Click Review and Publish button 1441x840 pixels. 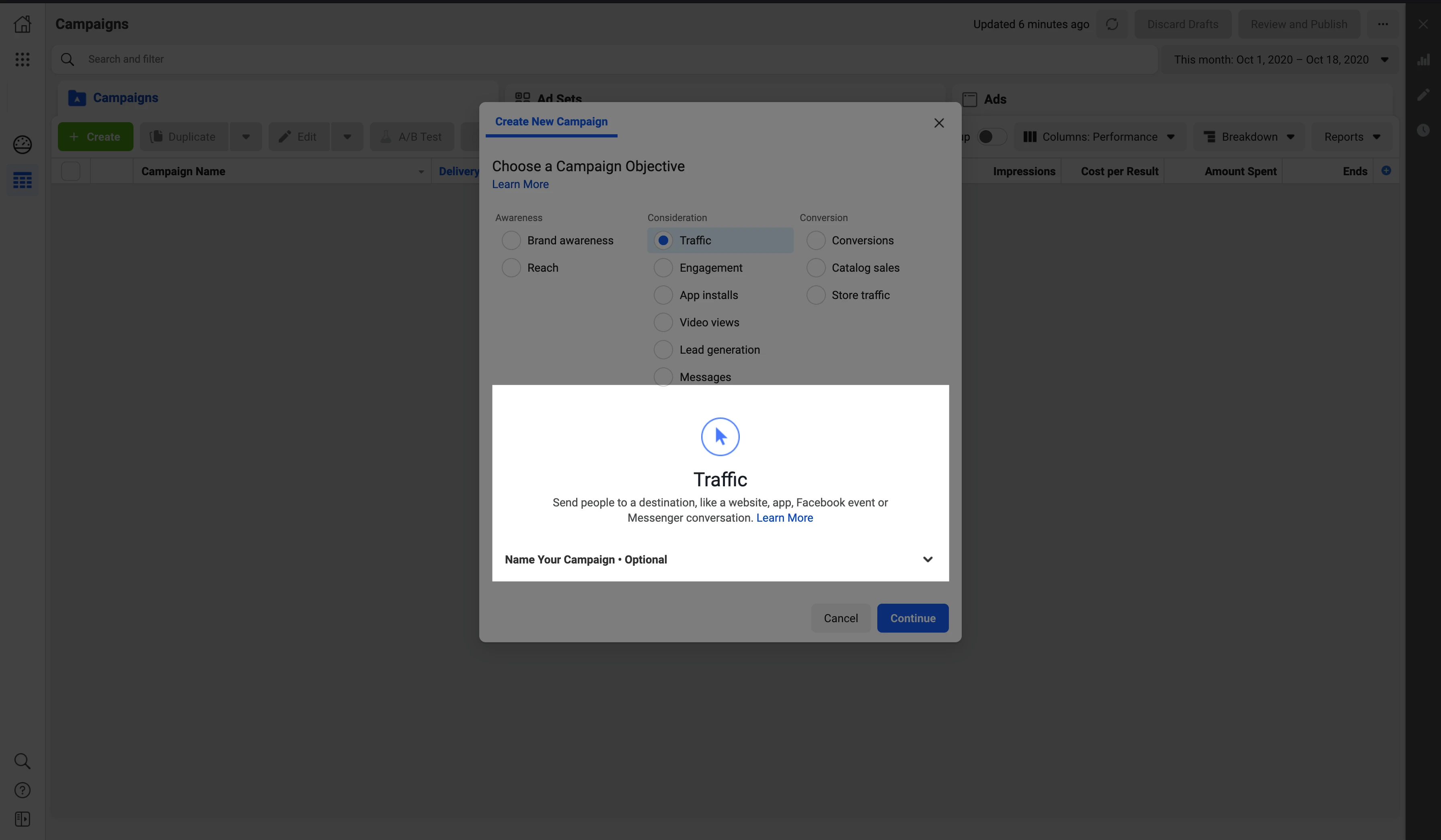pos(1299,24)
